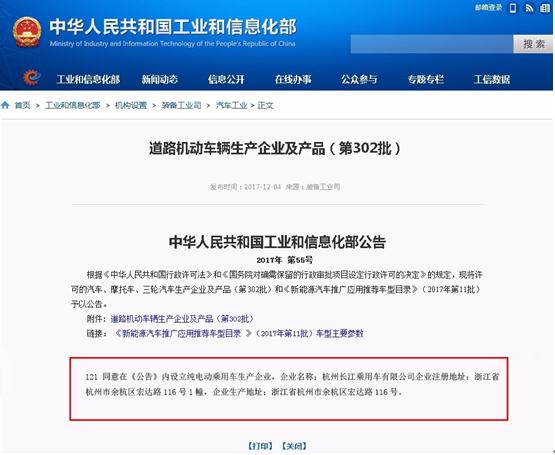Select 公众参与 navigation item

(359, 79)
